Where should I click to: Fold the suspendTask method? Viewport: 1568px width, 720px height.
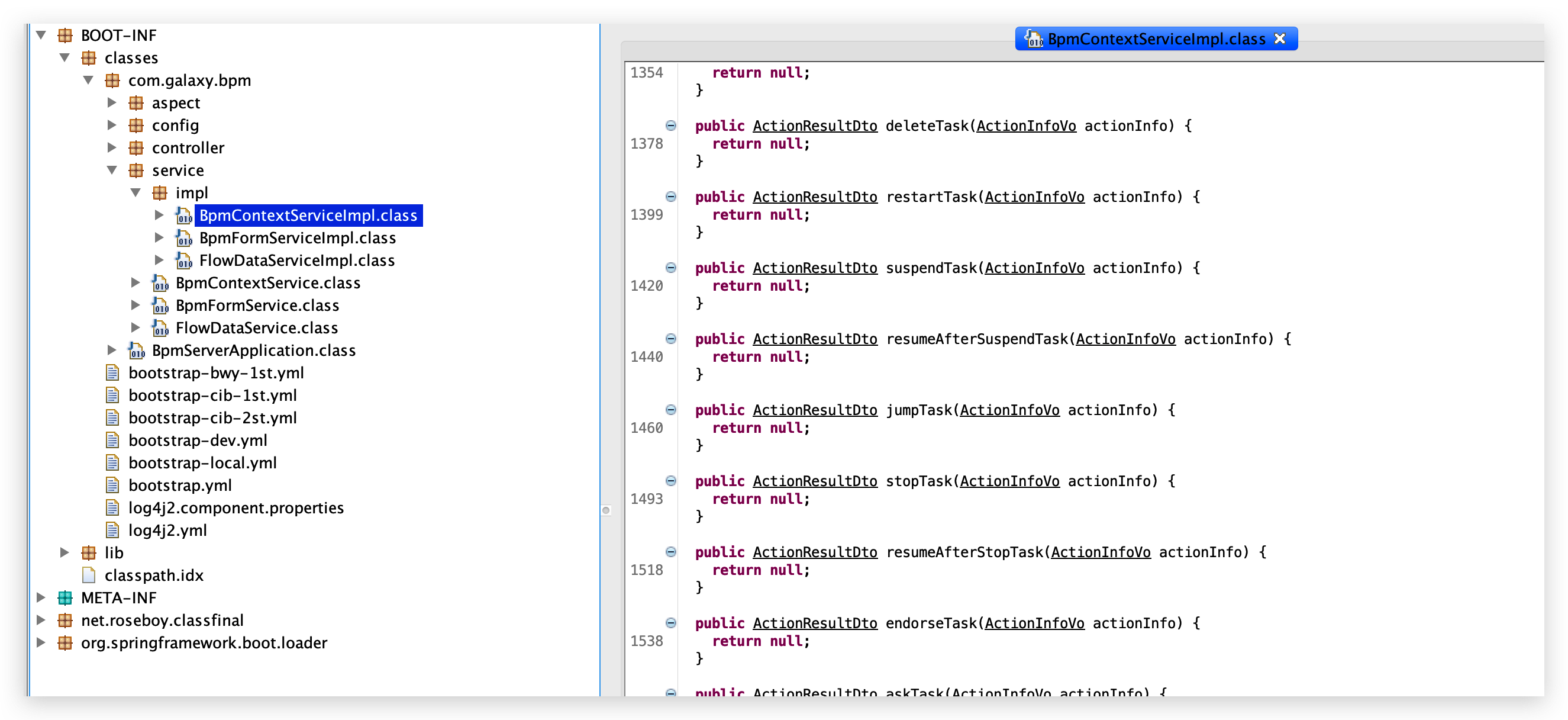coord(671,268)
